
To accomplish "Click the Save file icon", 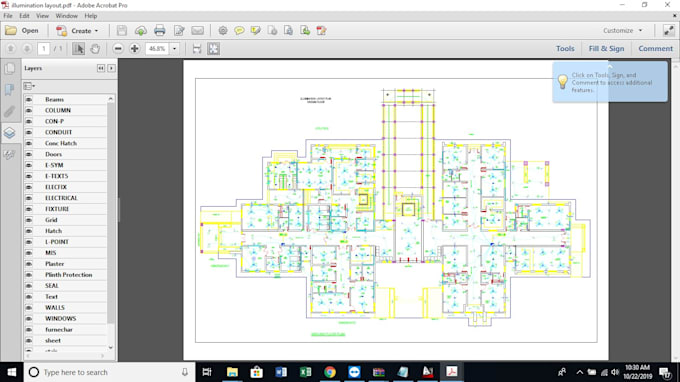I will (122, 31).
